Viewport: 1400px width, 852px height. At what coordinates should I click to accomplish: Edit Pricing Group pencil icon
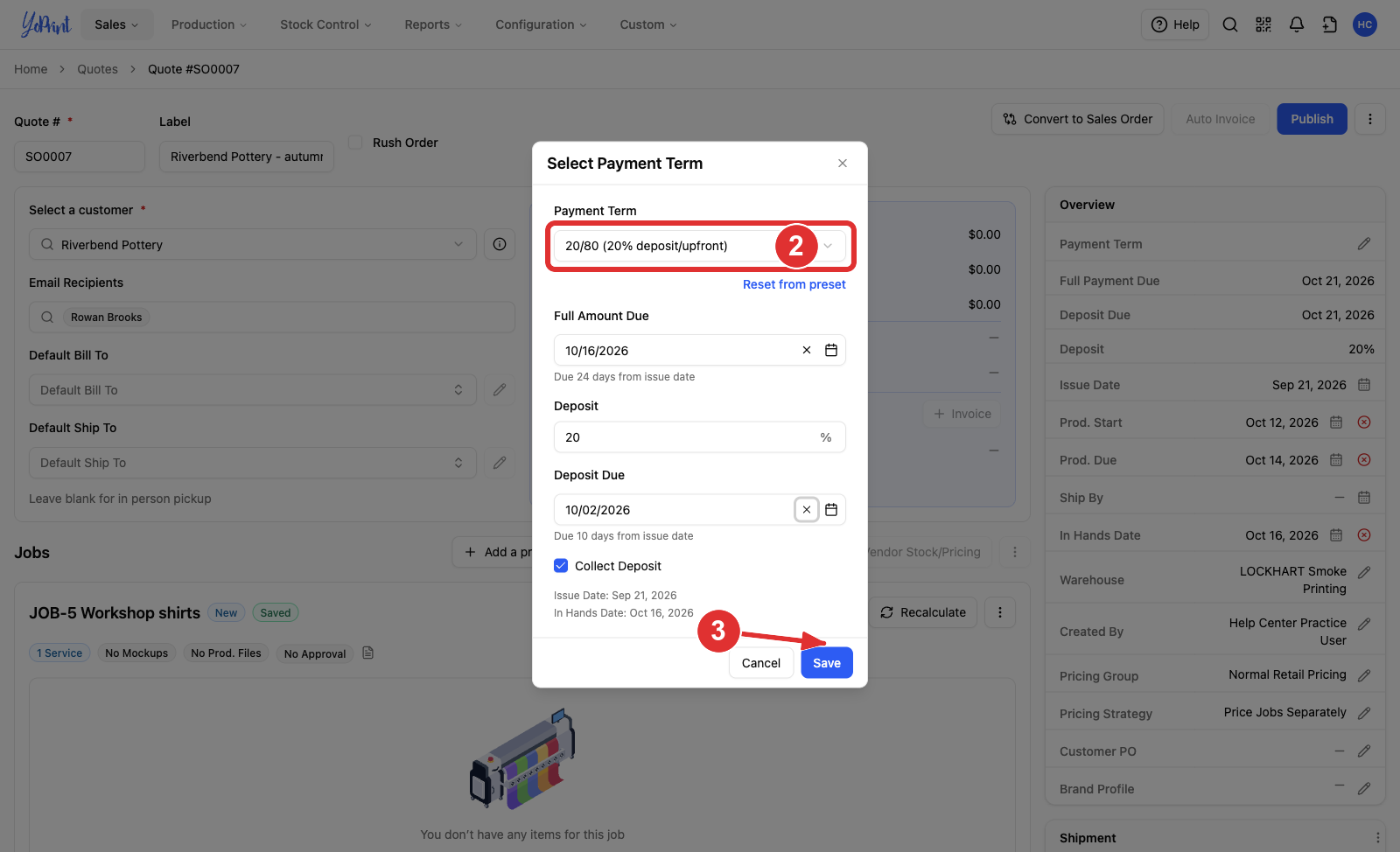(1364, 675)
